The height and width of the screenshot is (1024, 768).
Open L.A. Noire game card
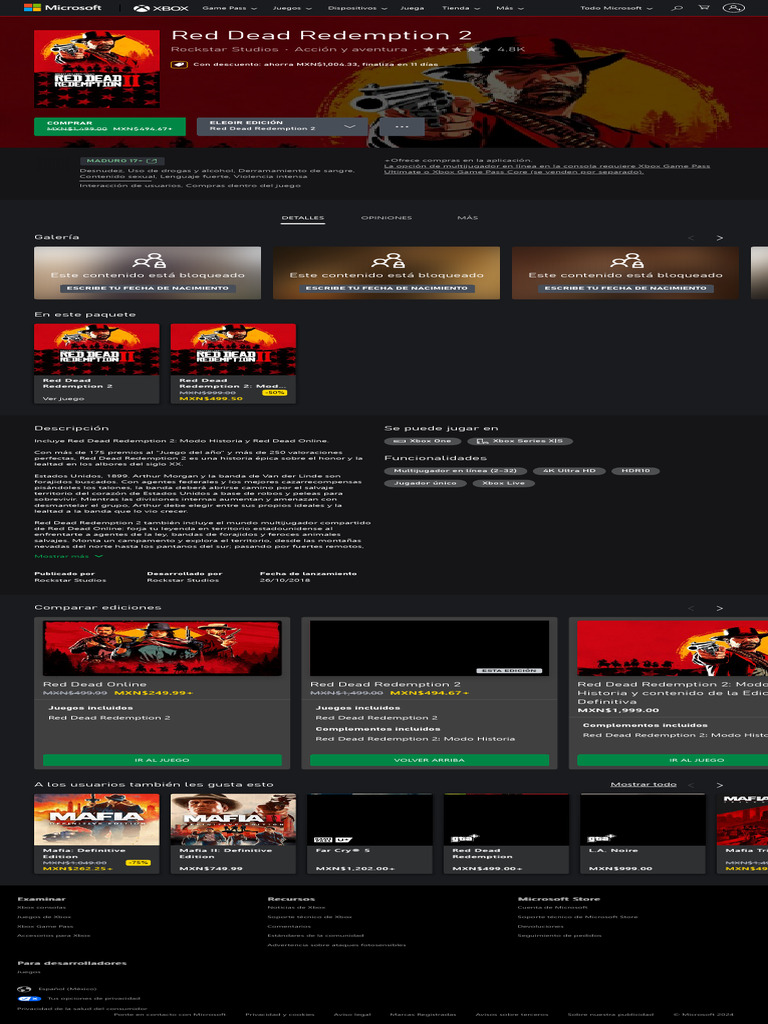click(x=643, y=834)
